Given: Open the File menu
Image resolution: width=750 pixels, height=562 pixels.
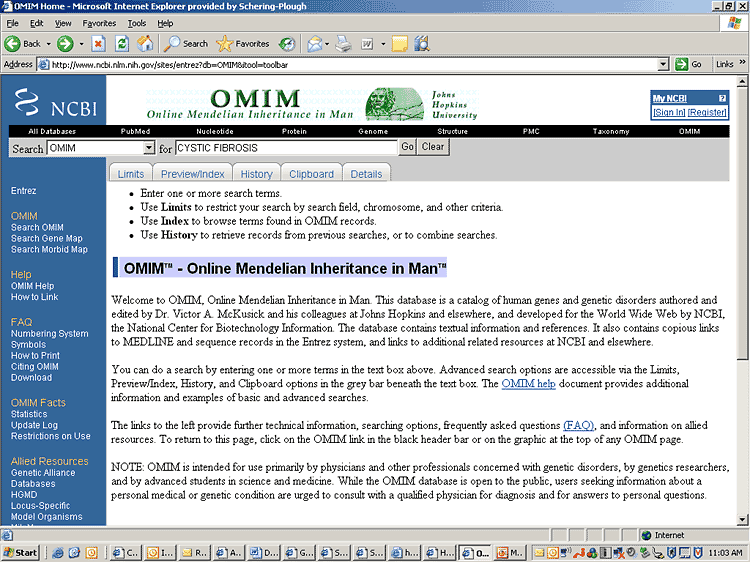Looking at the screenshot, I should click(12, 23).
